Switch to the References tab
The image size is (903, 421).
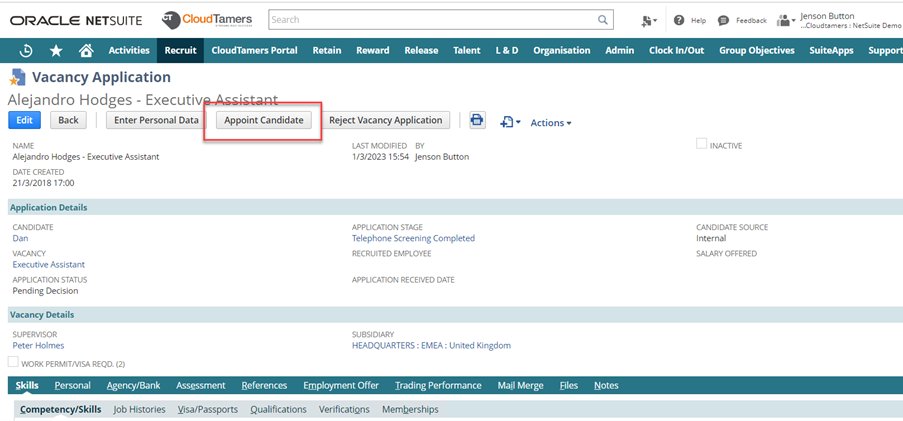click(264, 385)
